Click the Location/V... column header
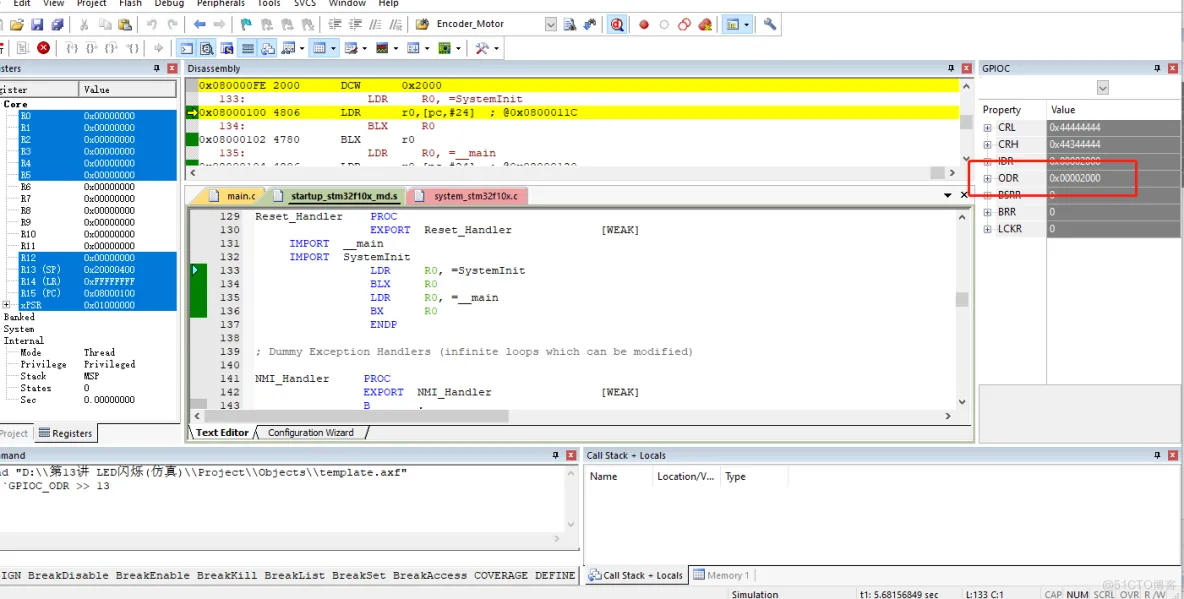The height and width of the screenshot is (599, 1184). coord(686,477)
